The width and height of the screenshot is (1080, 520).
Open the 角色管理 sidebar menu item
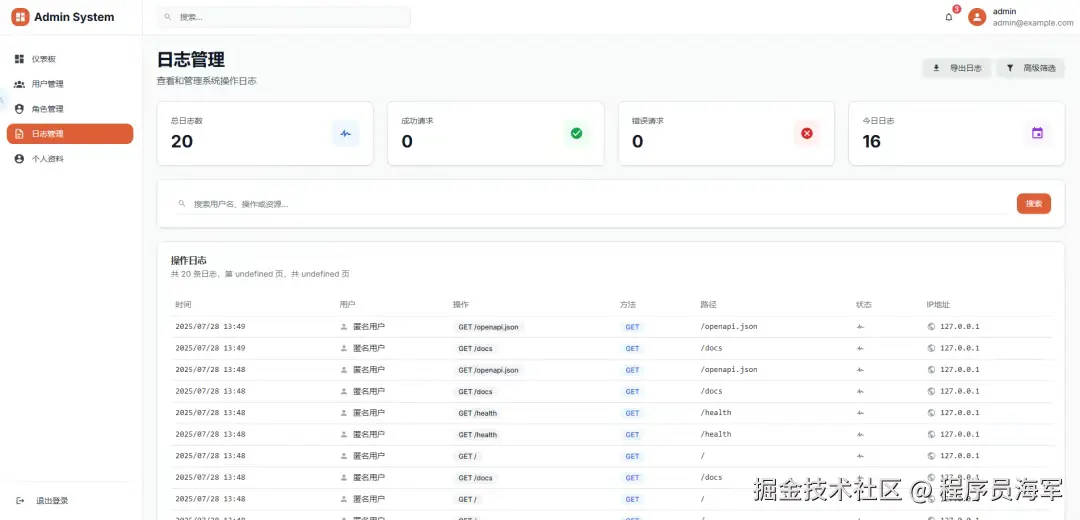pyautogui.click(x=70, y=109)
